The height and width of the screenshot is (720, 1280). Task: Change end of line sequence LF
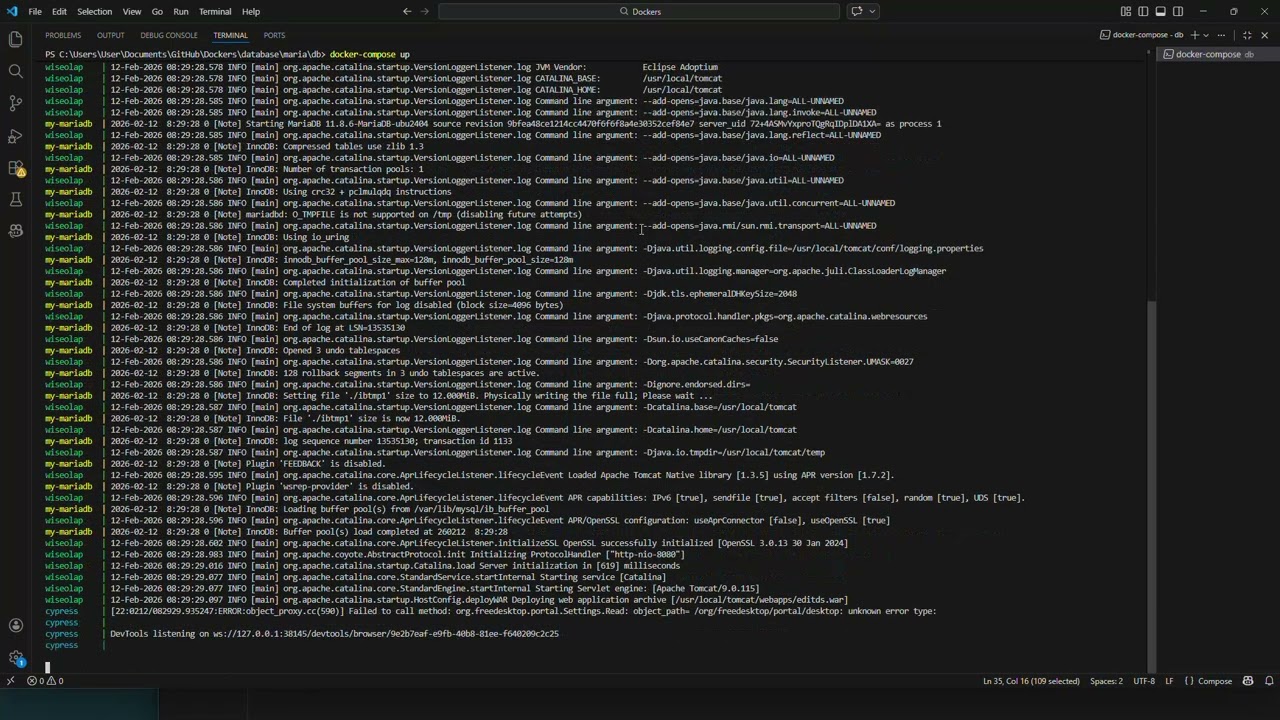1169,681
